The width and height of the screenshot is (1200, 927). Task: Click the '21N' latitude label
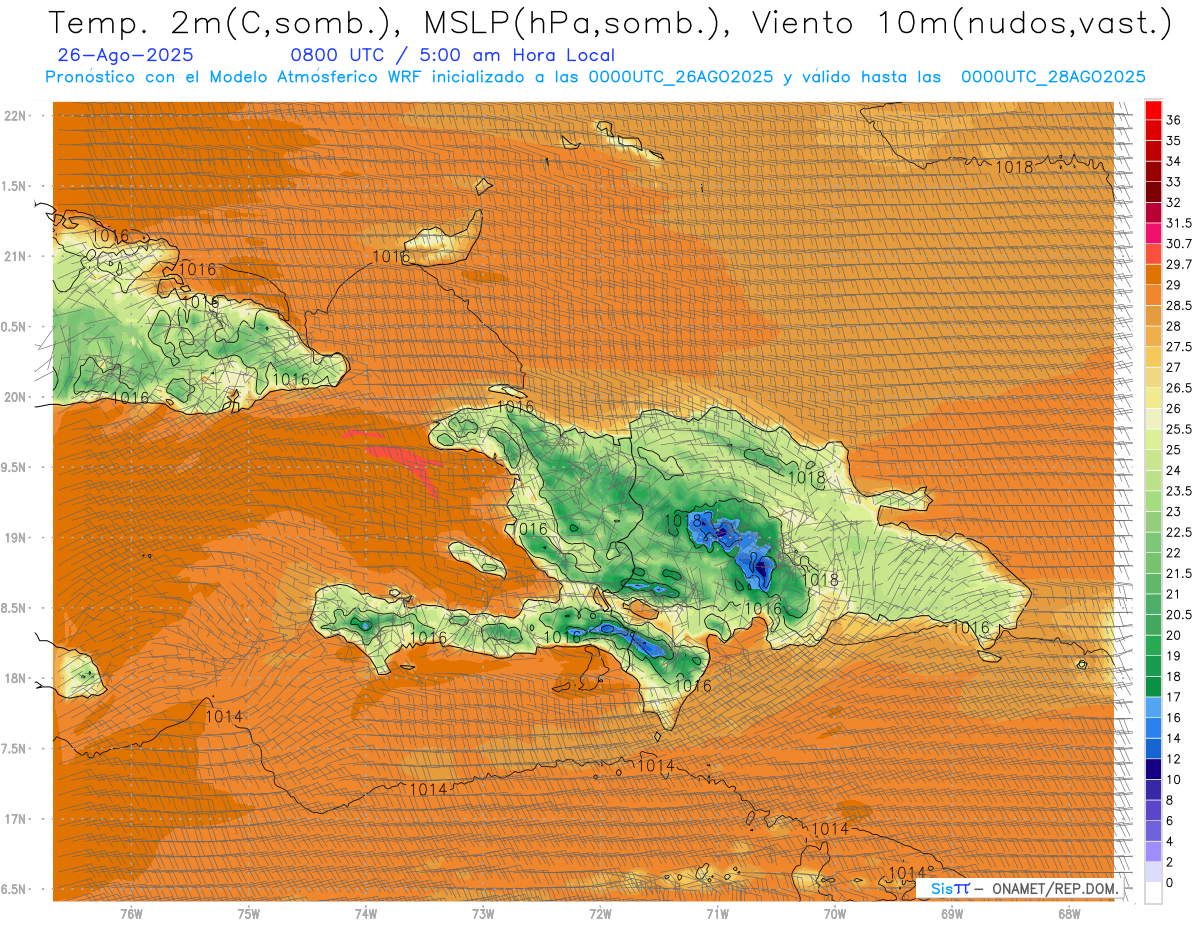click(15, 257)
